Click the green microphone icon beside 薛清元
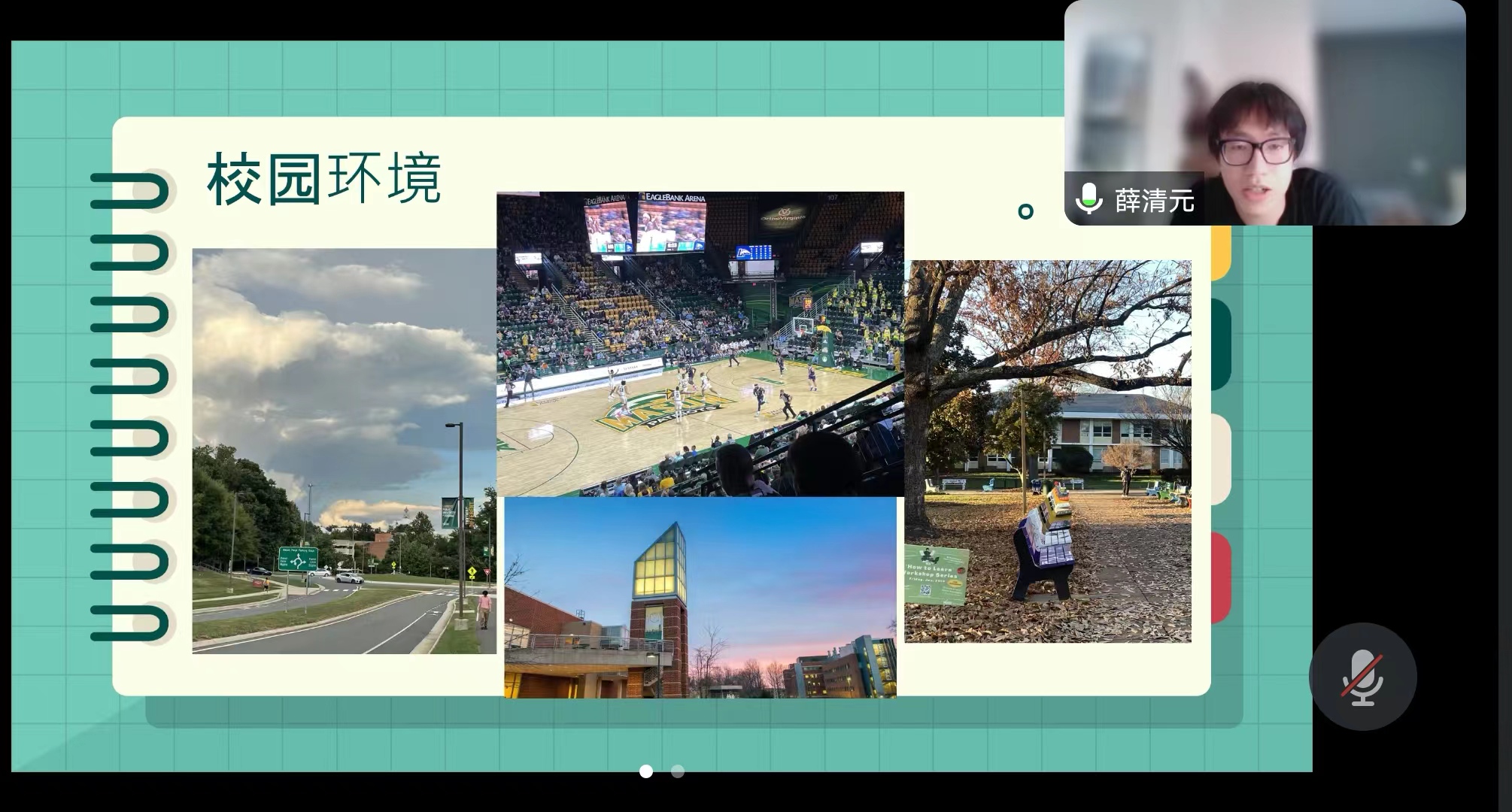 1088,200
